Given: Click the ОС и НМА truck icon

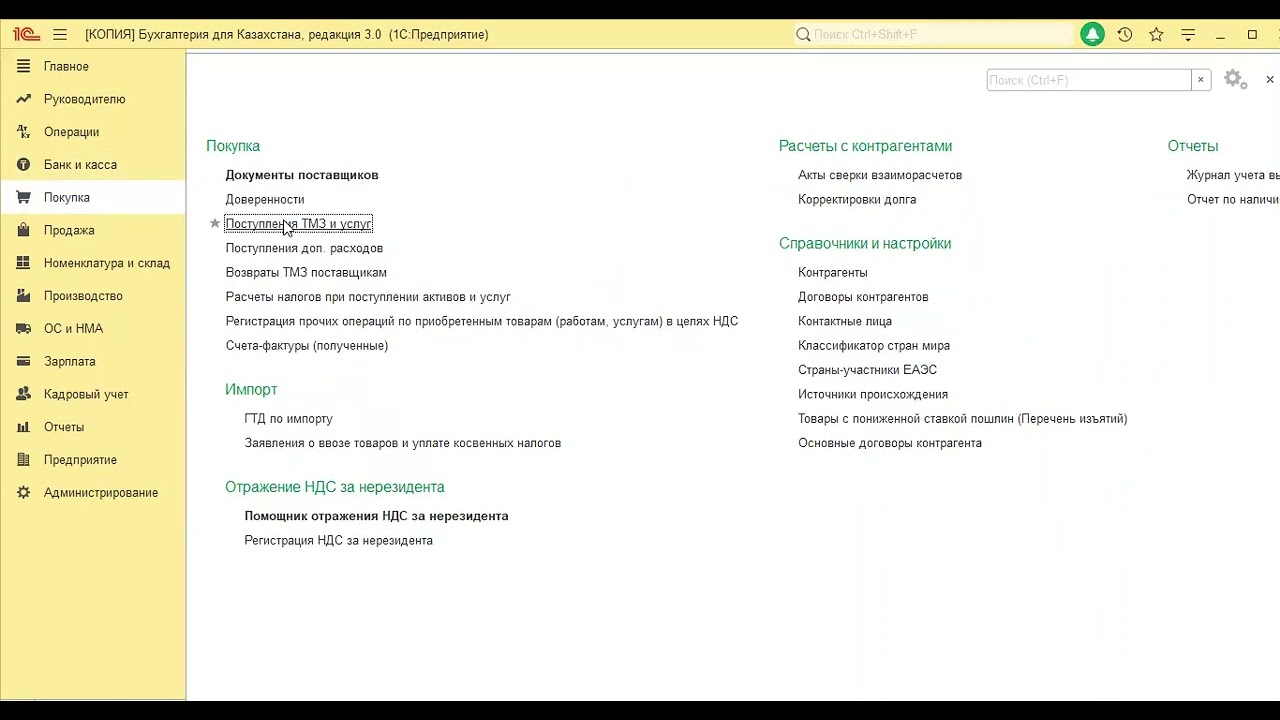Looking at the screenshot, I should 23,328.
